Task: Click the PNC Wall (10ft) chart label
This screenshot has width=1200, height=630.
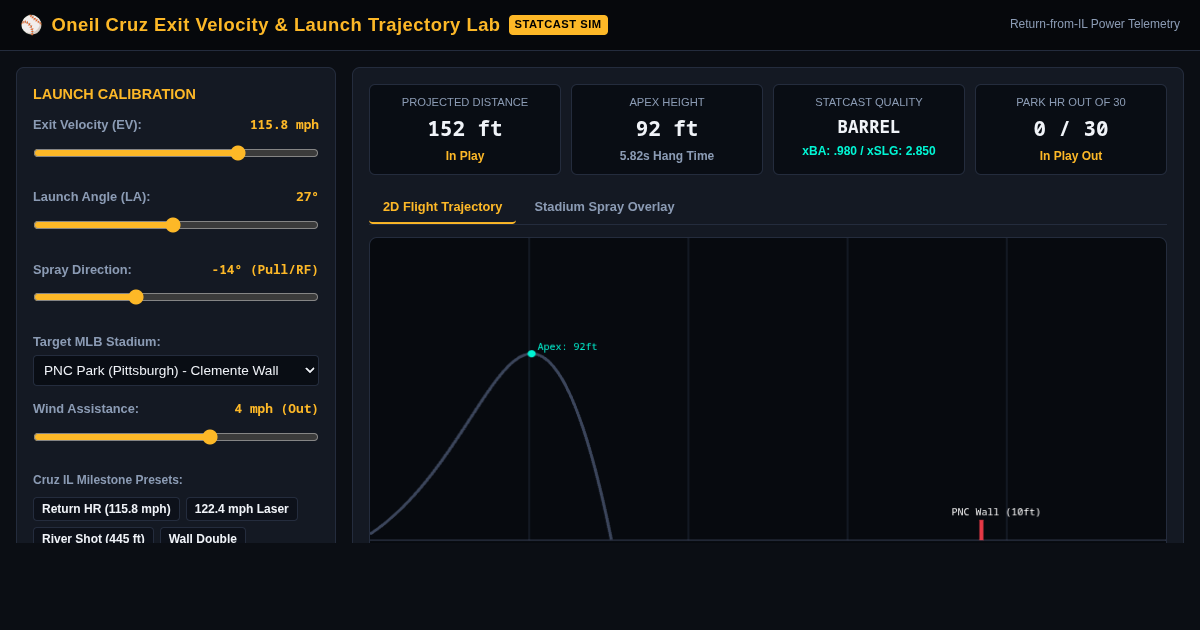Action: (x=996, y=512)
